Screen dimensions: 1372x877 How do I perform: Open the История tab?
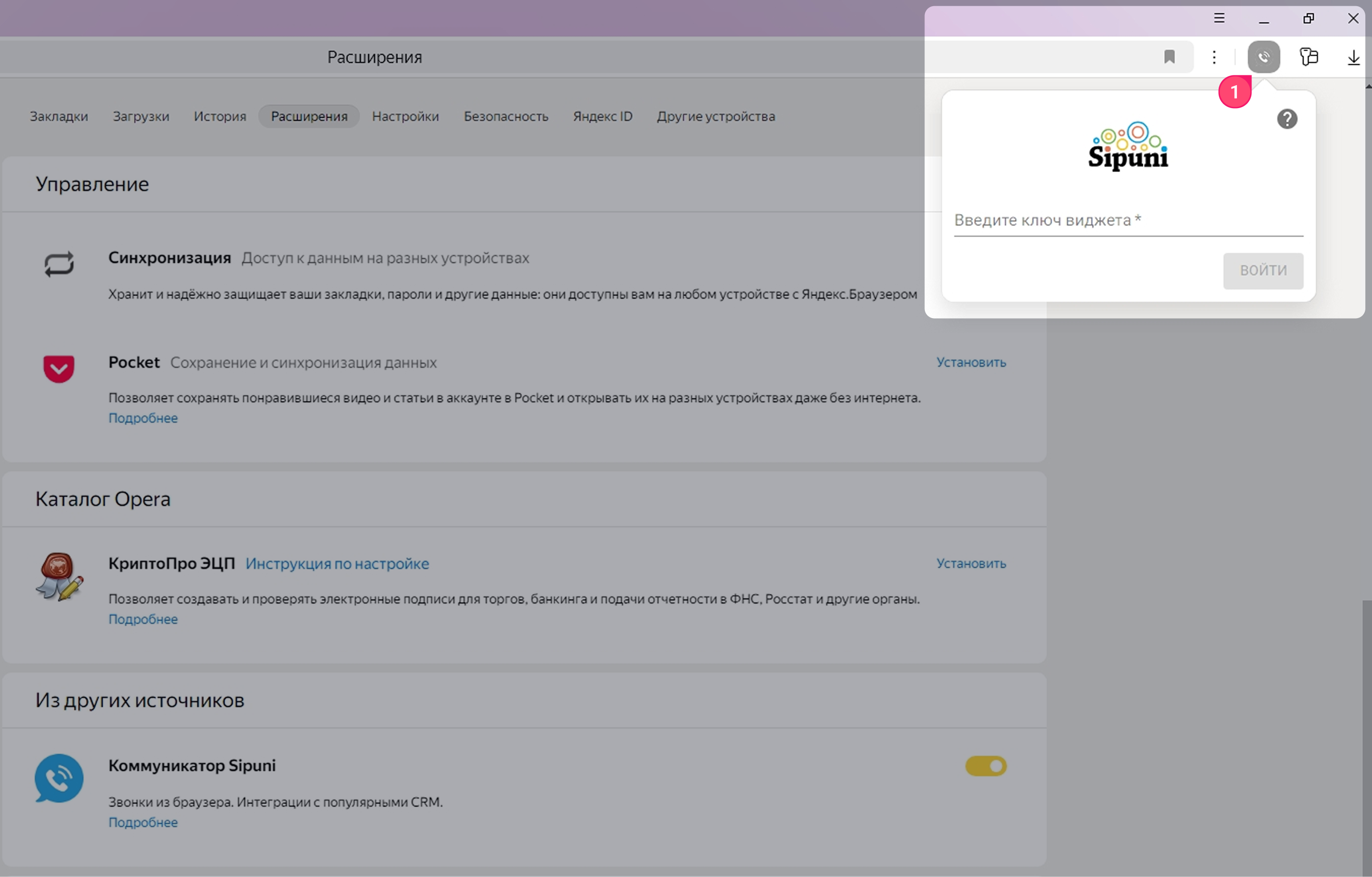coord(220,116)
